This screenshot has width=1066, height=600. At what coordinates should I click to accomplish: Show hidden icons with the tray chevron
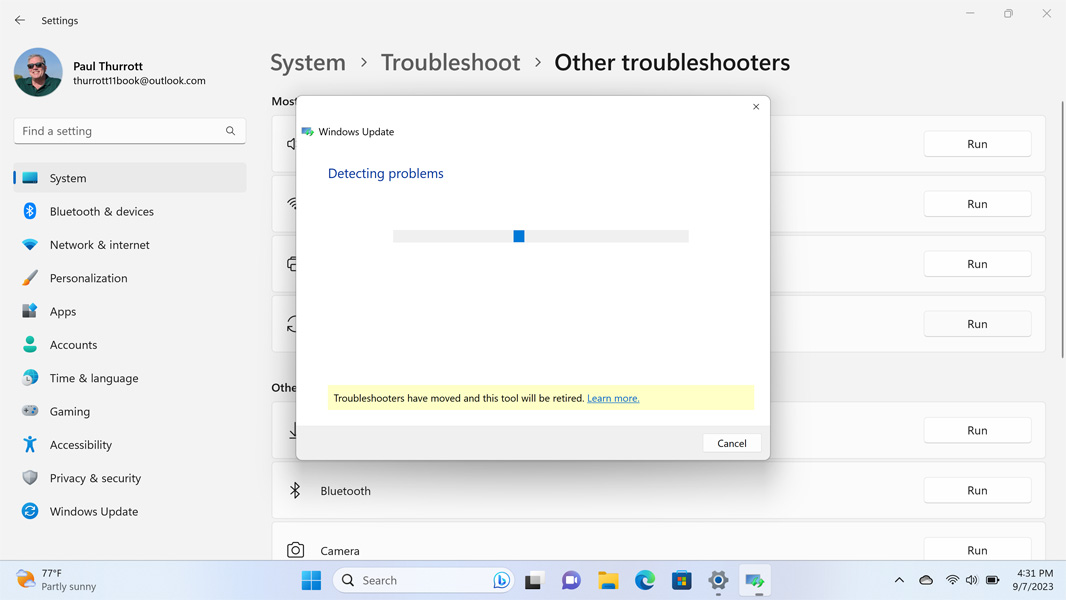point(899,579)
